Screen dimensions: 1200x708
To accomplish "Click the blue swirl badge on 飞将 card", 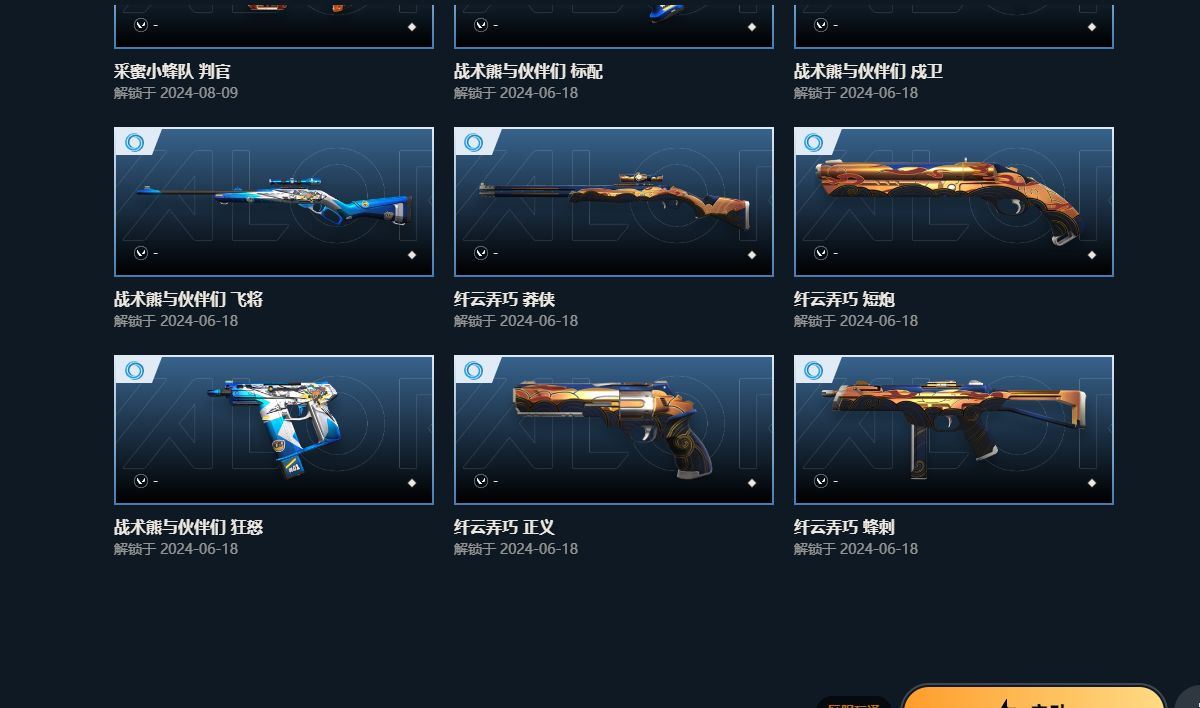I will 135,143.
